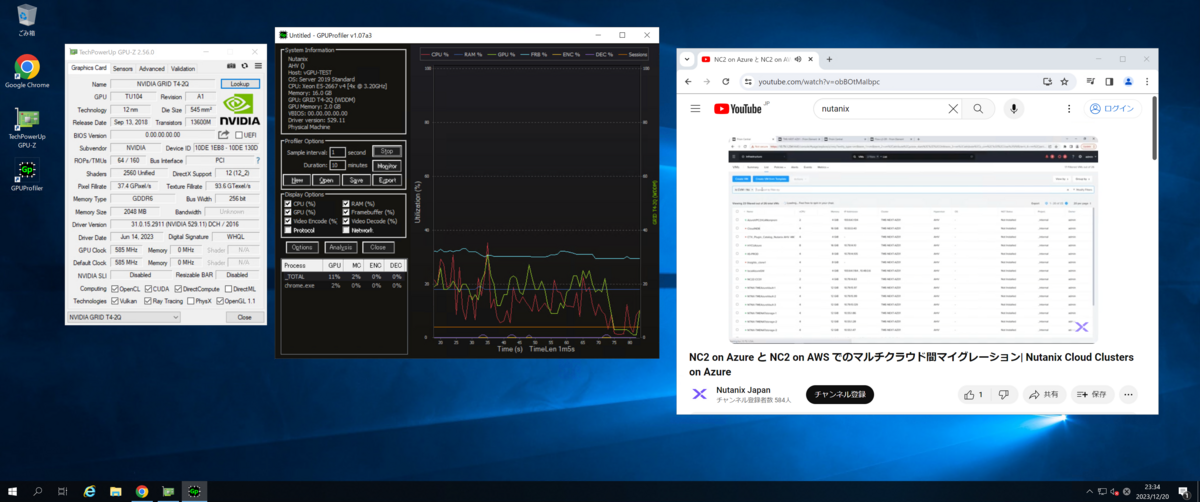Click Bus Interface question mark icon
This screenshot has width=1200, height=502.
[x=257, y=160]
